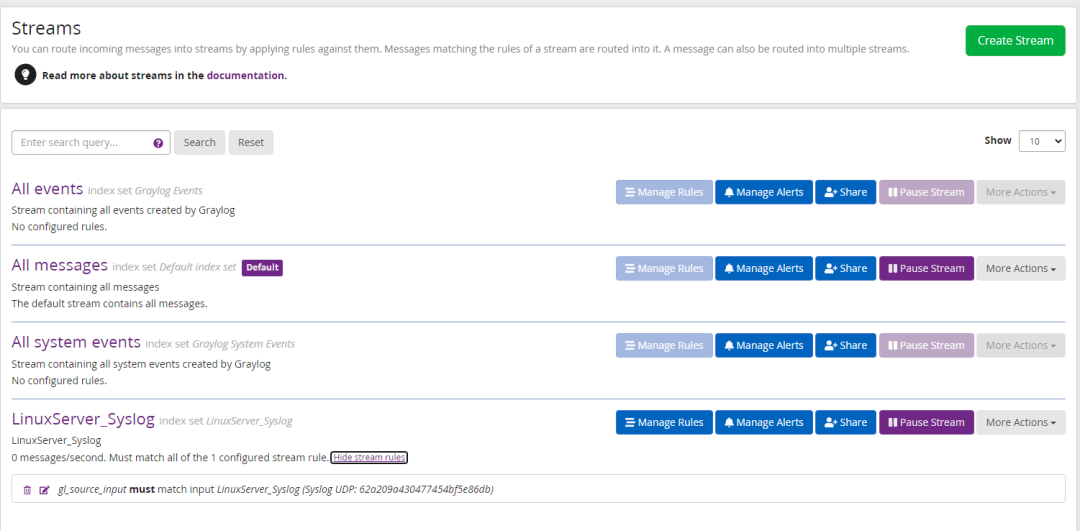Click the 'Graylog Events' index set text
The width and height of the screenshot is (1080, 531).
pos(169,191)
